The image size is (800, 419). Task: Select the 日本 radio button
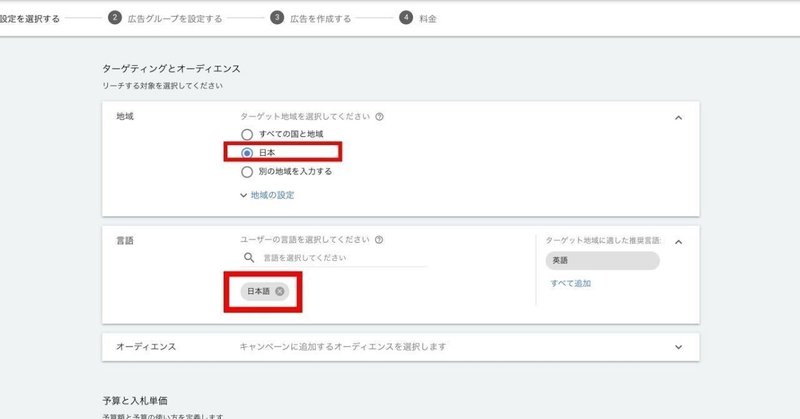(247, 153)
